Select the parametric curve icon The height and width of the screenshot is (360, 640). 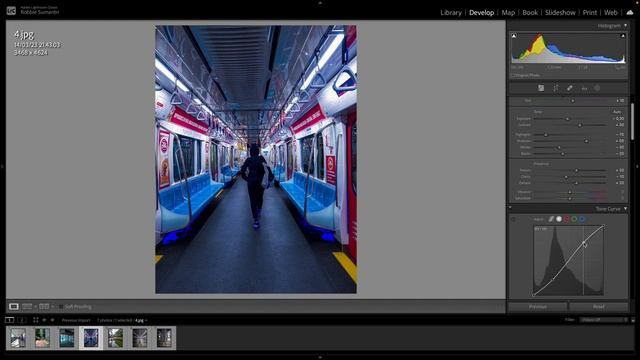pyautogui.click(x=551, y=219)
